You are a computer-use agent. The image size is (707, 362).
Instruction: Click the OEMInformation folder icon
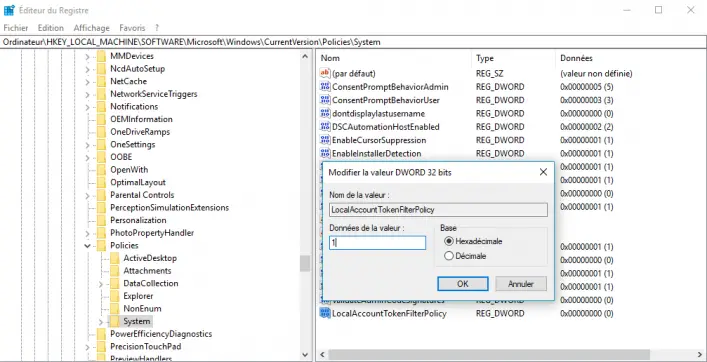[x=101, y=119]
